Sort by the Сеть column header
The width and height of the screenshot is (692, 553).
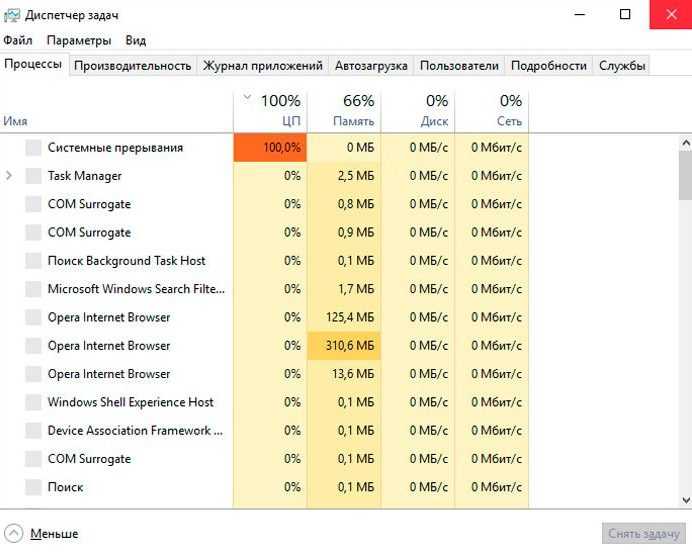492,112
